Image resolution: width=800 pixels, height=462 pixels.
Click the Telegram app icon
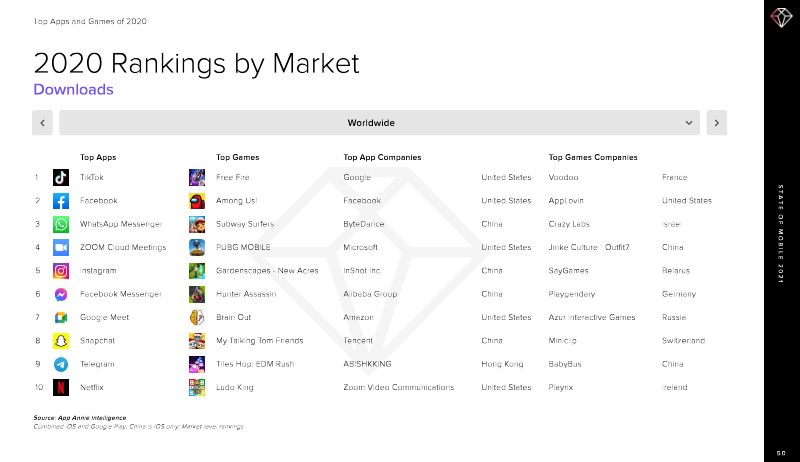[61, 364]
